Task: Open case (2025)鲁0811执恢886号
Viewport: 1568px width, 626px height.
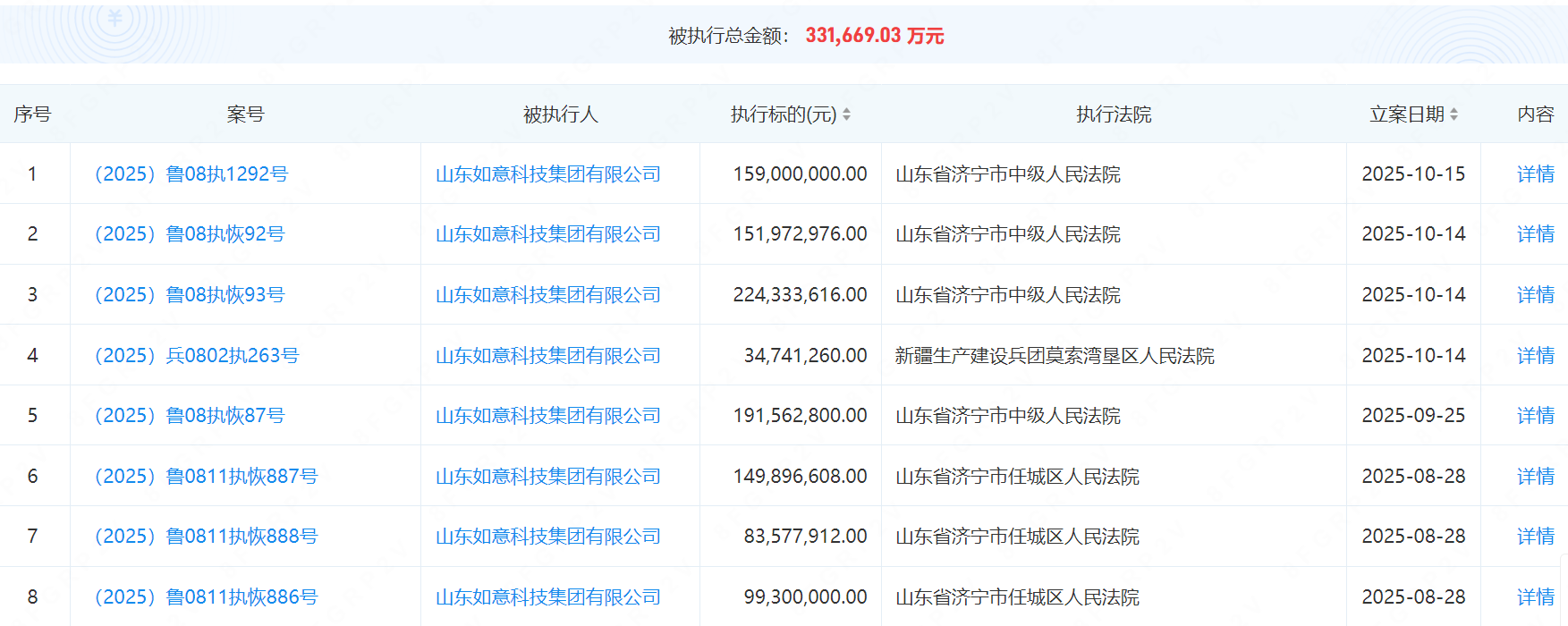Action: [x=206, y=596]
